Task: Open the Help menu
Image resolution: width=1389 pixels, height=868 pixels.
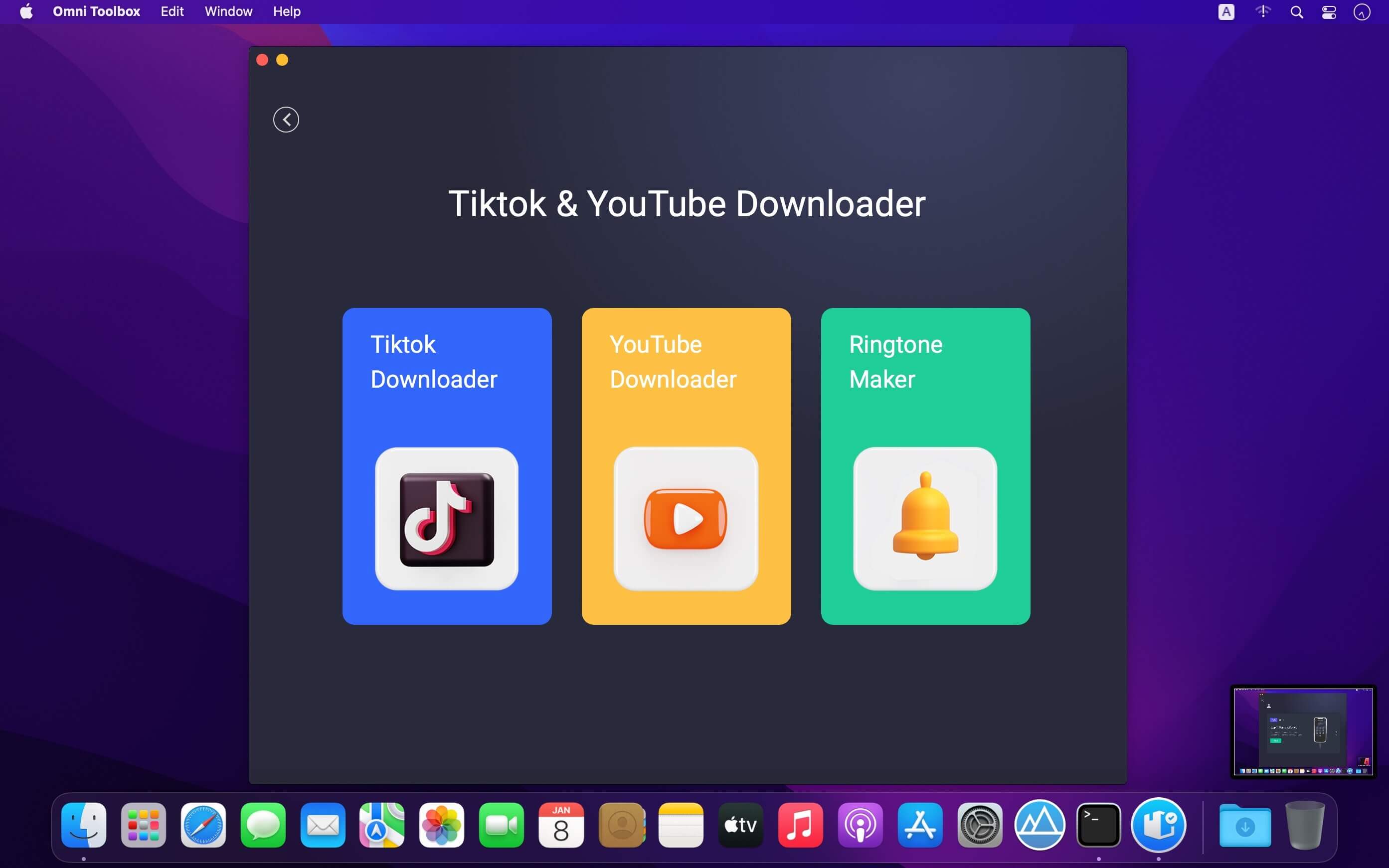Action: pyautogui.click(x=287, y=11)
